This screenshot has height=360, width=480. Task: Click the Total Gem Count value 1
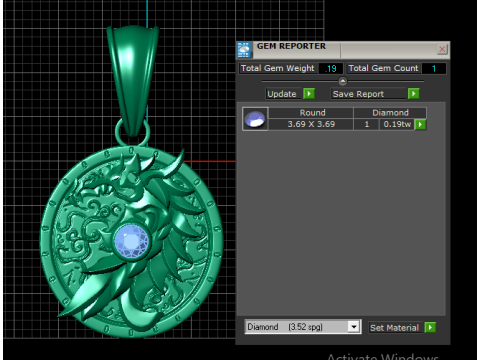coord(433,68)
